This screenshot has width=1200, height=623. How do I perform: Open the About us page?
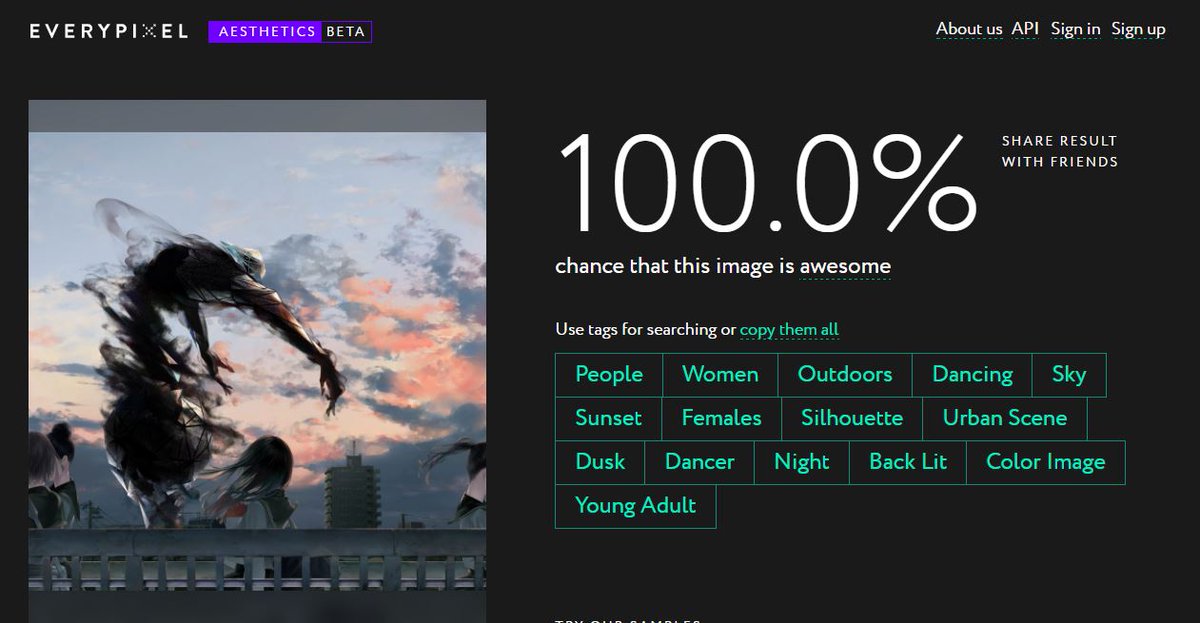pos(969,29)
